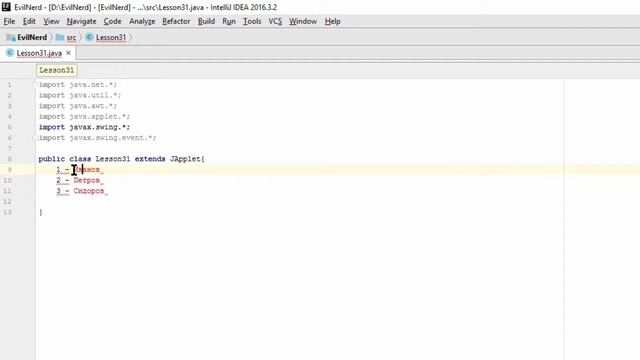
Task: Open the Edit menu
Action: coord(29,21)
